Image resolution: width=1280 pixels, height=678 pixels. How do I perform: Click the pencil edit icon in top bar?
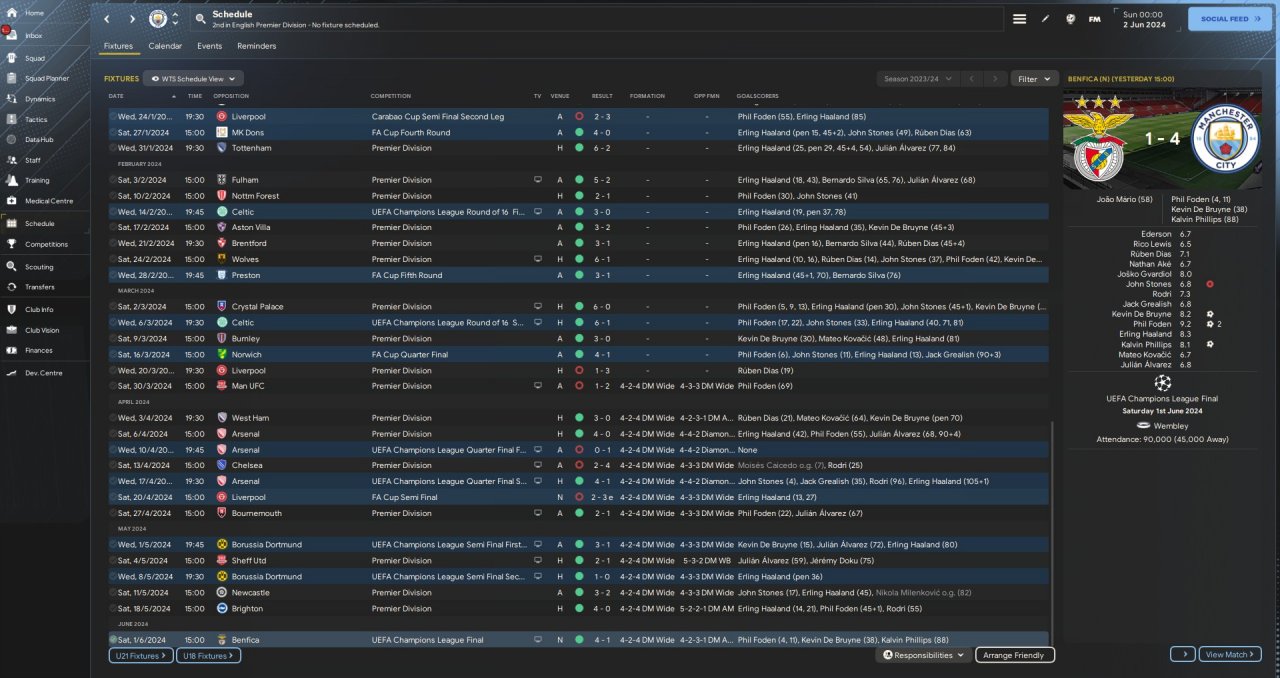point(1046,18)
